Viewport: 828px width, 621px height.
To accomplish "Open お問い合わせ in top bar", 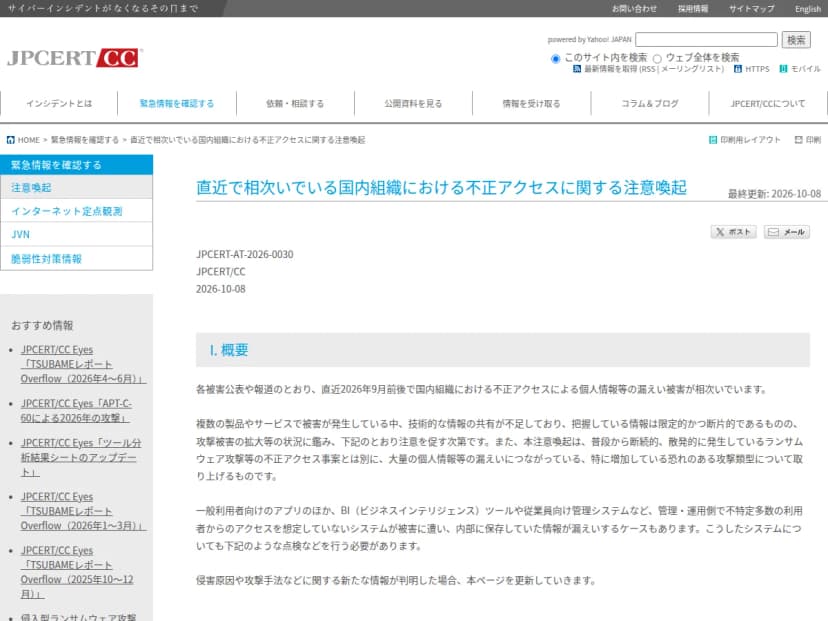I will click(x=634, y=9).
